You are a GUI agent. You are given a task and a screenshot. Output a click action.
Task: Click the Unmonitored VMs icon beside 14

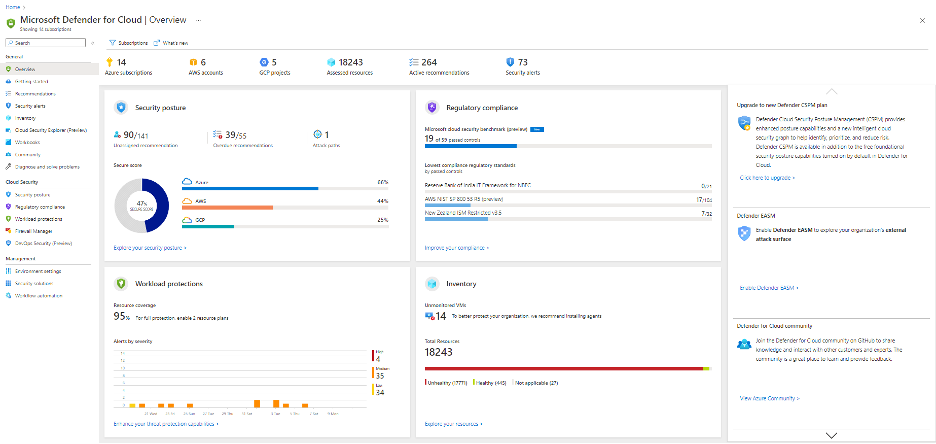click(429, 316)
